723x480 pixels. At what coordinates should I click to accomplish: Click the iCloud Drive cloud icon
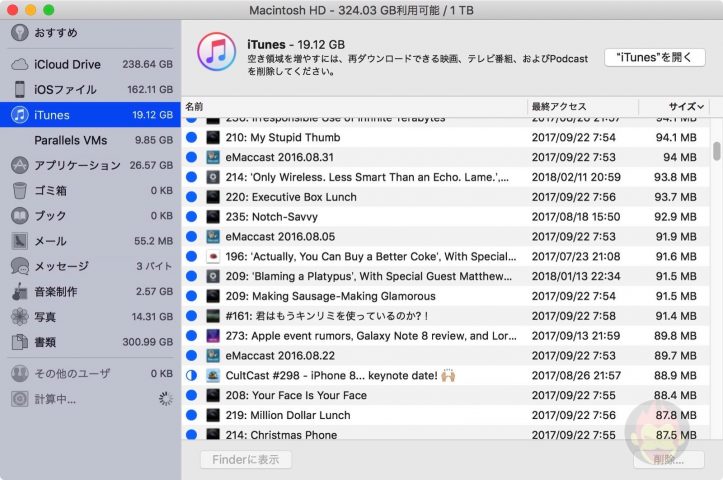19,64
